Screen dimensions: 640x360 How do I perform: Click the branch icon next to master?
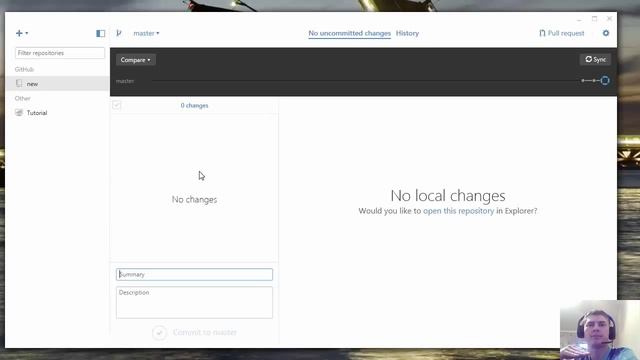[x=119, y=33]
